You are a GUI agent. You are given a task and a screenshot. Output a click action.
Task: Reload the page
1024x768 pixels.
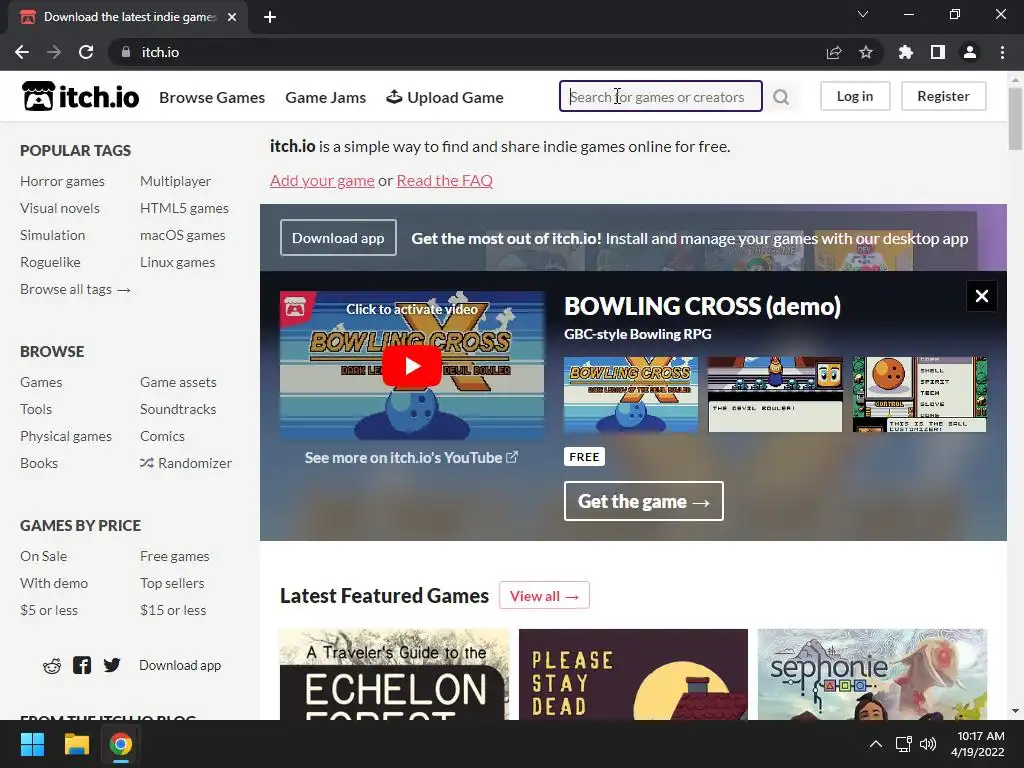coord(86,52)
